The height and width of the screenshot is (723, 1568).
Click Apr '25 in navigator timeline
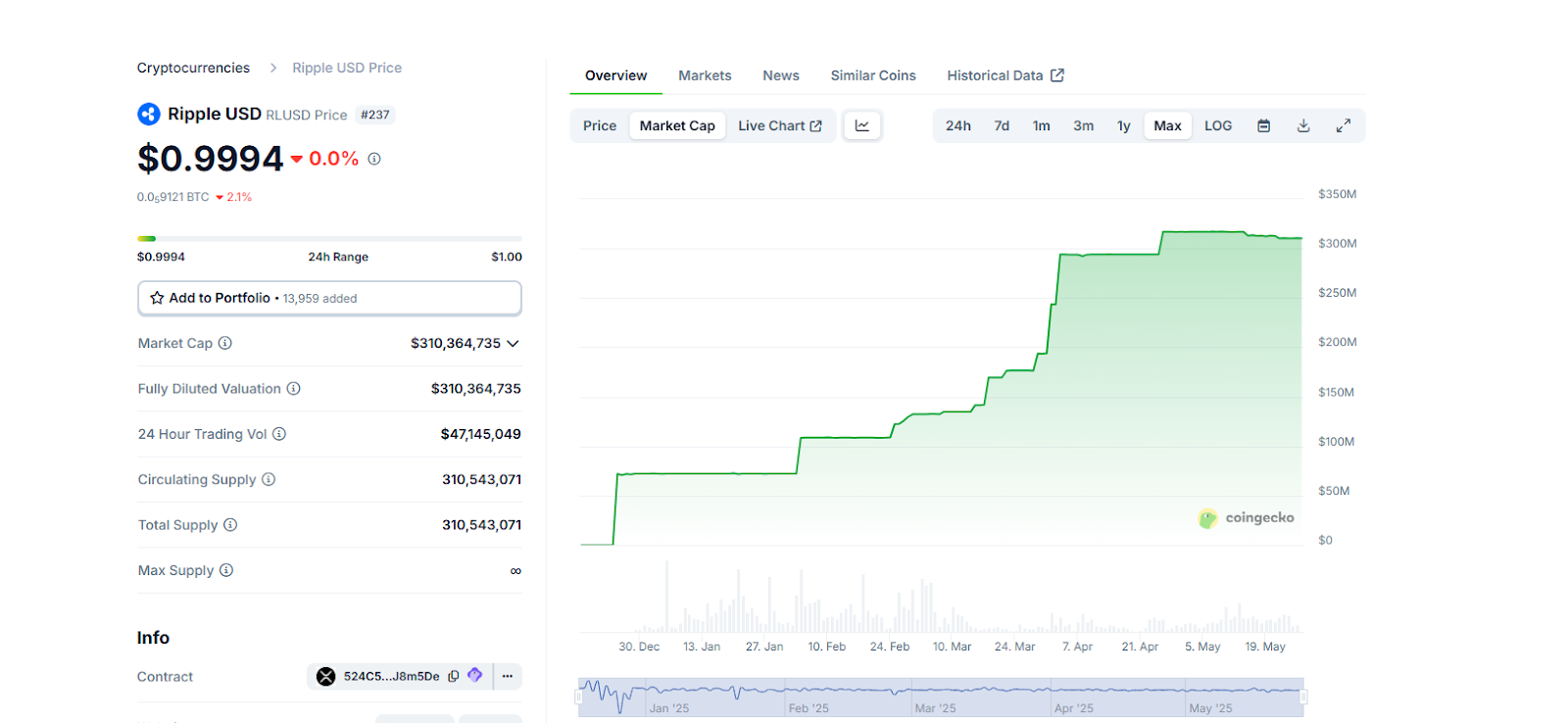pyautogui.click(x=1073, y=708)
